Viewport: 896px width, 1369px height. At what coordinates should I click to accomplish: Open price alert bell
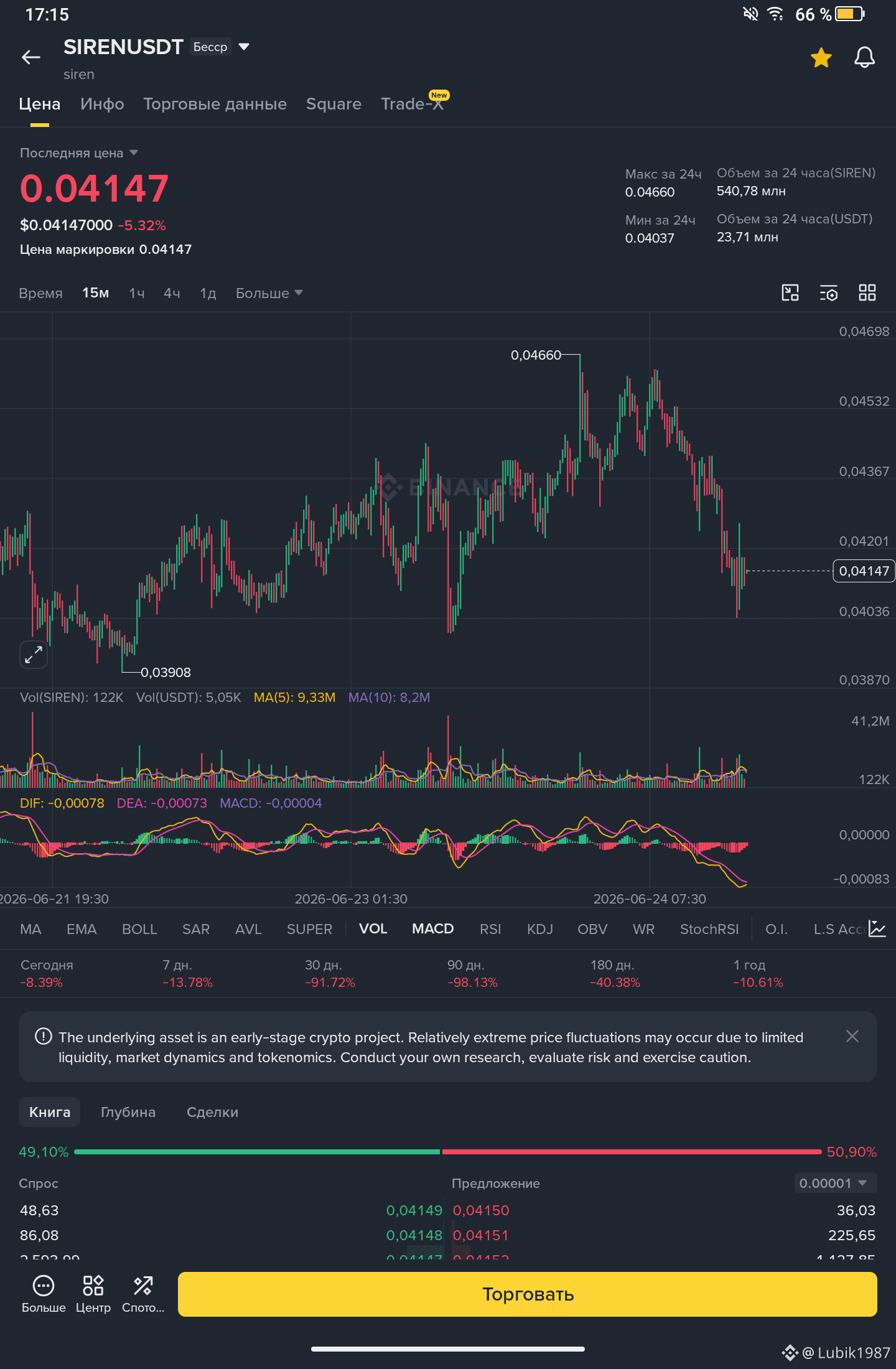[x=864, y=58]
